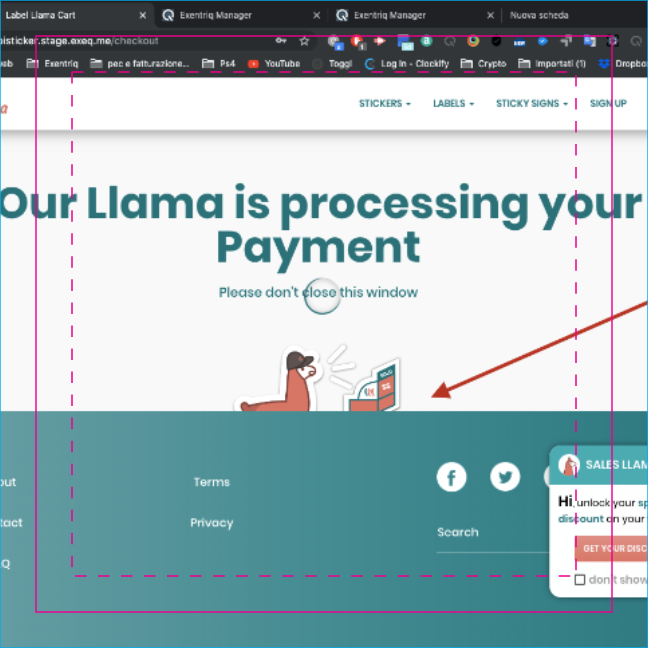The height and width of the screenshot is (648, 648).
Task: Open the Terms footer link
Action: pyautogui.click(x=211, y=482)
